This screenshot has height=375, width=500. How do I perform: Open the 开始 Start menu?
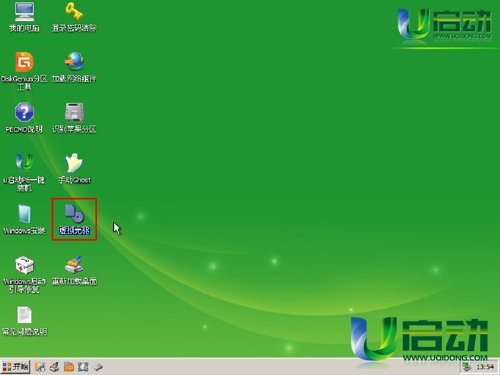pyautogui.click(x=15, y=367)
